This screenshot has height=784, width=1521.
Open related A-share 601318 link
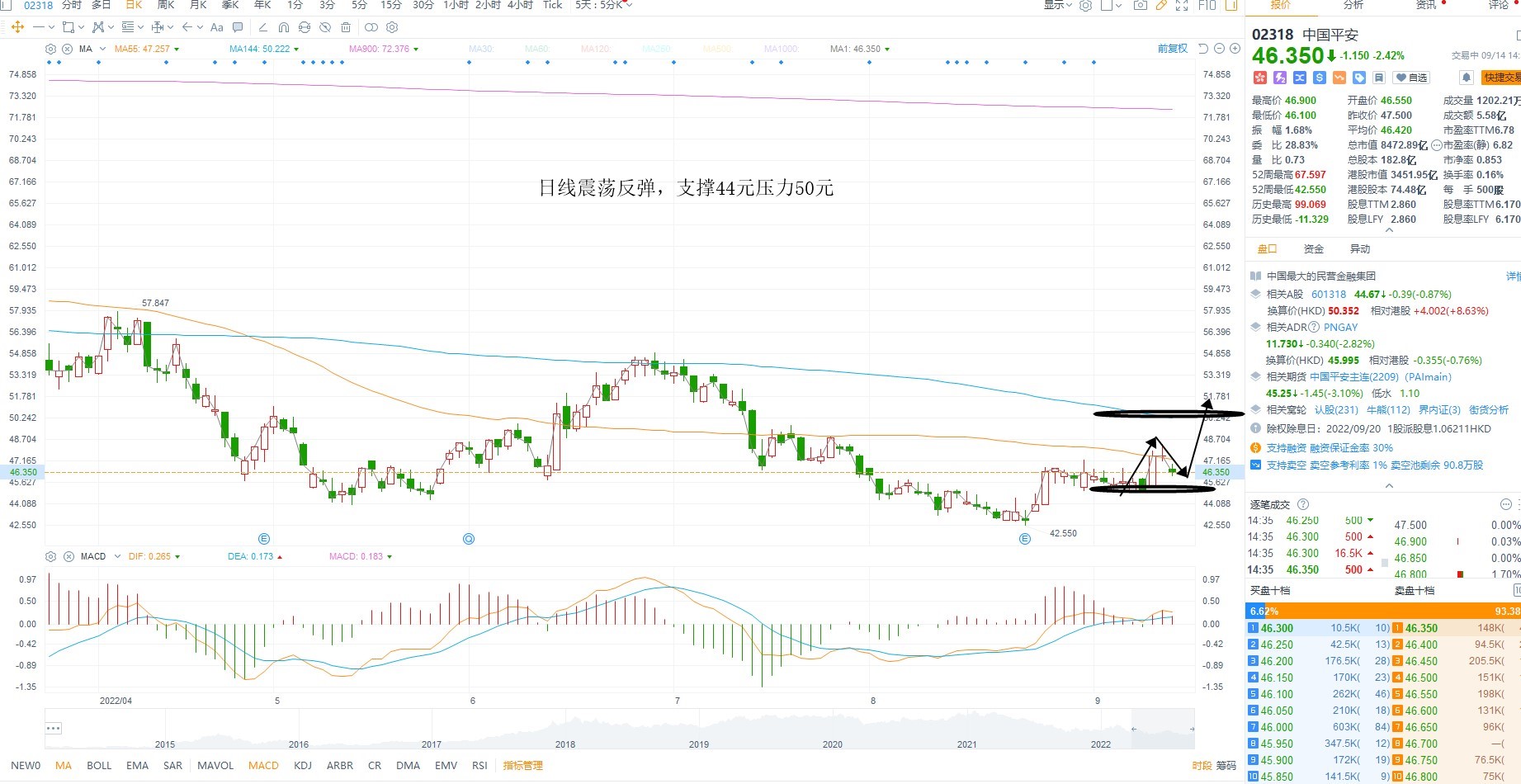pyautogui.click(x=1328, y=295)
